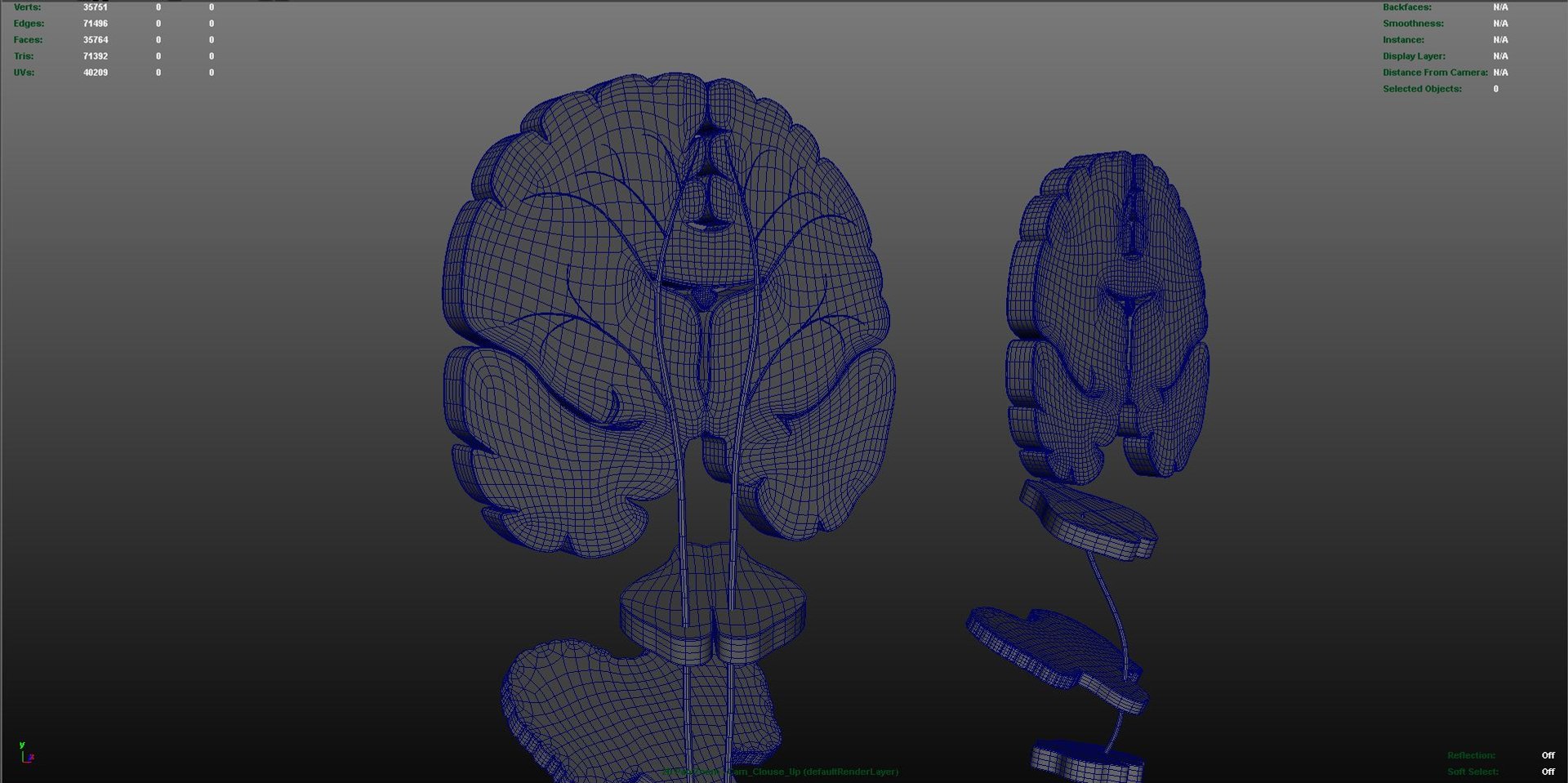Viewport: 1568px width, 783px height.
Task: Click the 'Faces:' HUD label
Action: point(28,40)
